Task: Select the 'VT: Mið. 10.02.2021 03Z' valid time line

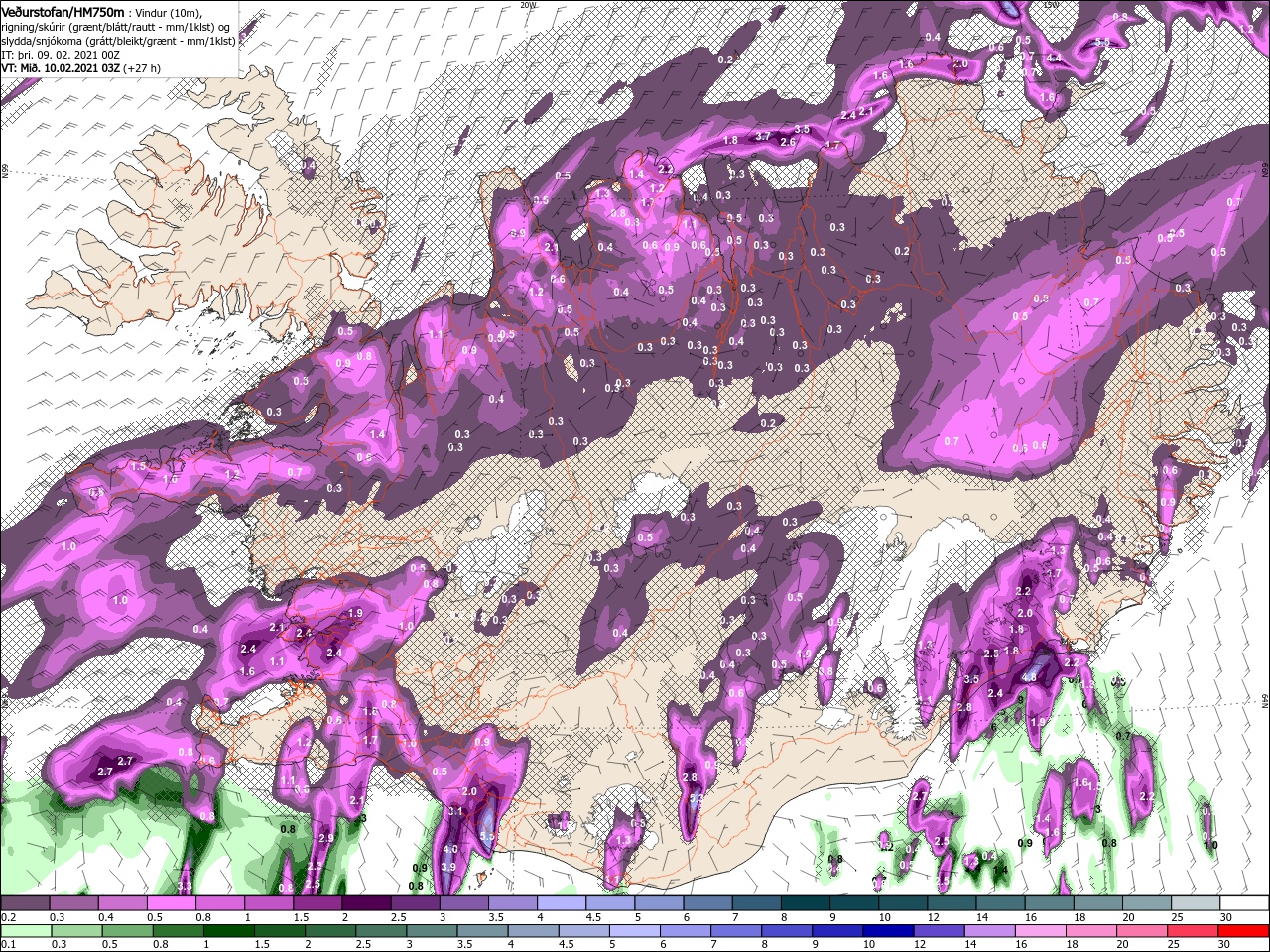Action: click(60, 68)
